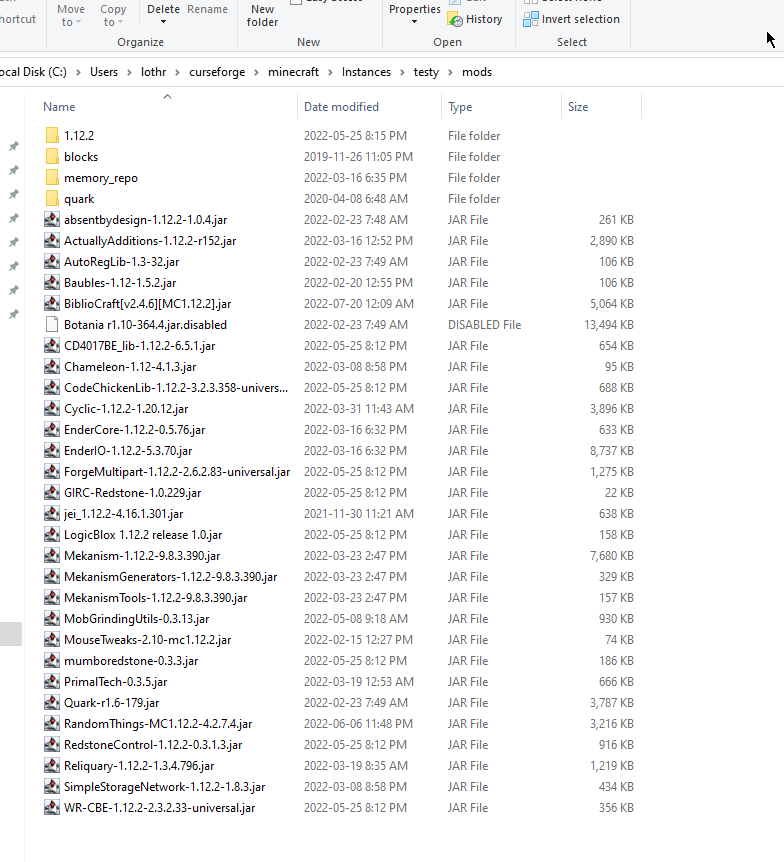The height and width of the screenshot is (862, 784).
Task: Expand breadcrumb chevron after Instances
Action: click(x=402, y=72)
